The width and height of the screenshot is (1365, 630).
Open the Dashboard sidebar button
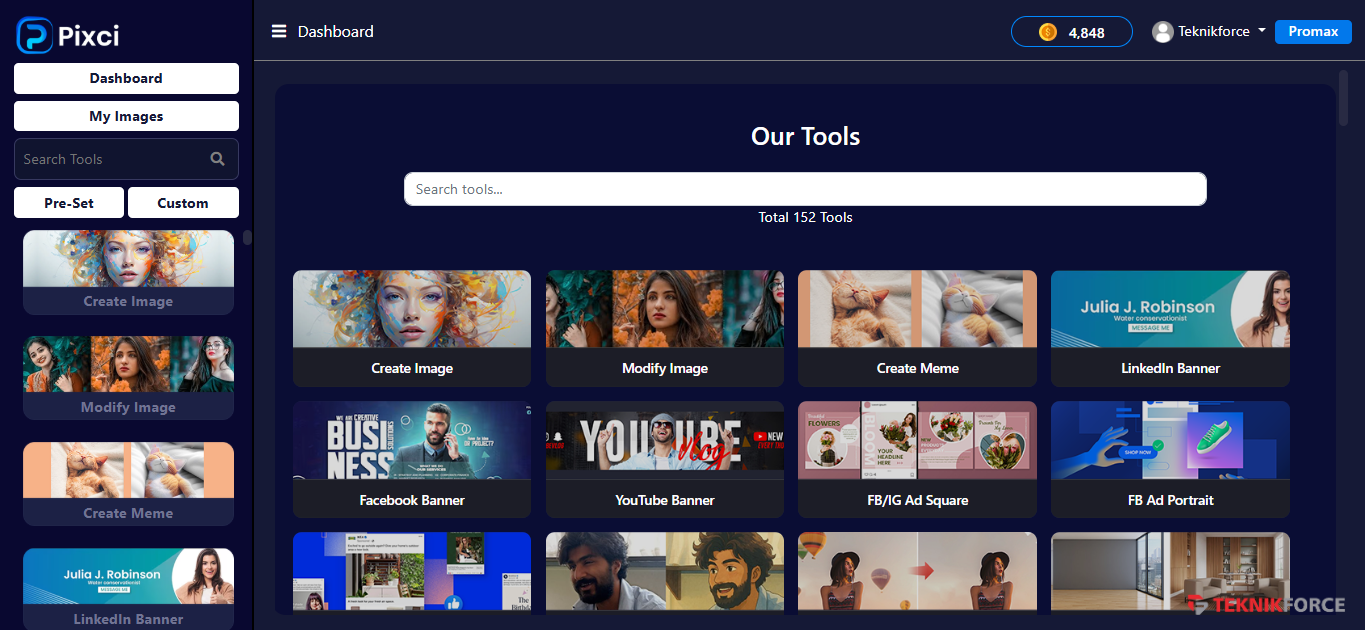[x=126, y=78]
